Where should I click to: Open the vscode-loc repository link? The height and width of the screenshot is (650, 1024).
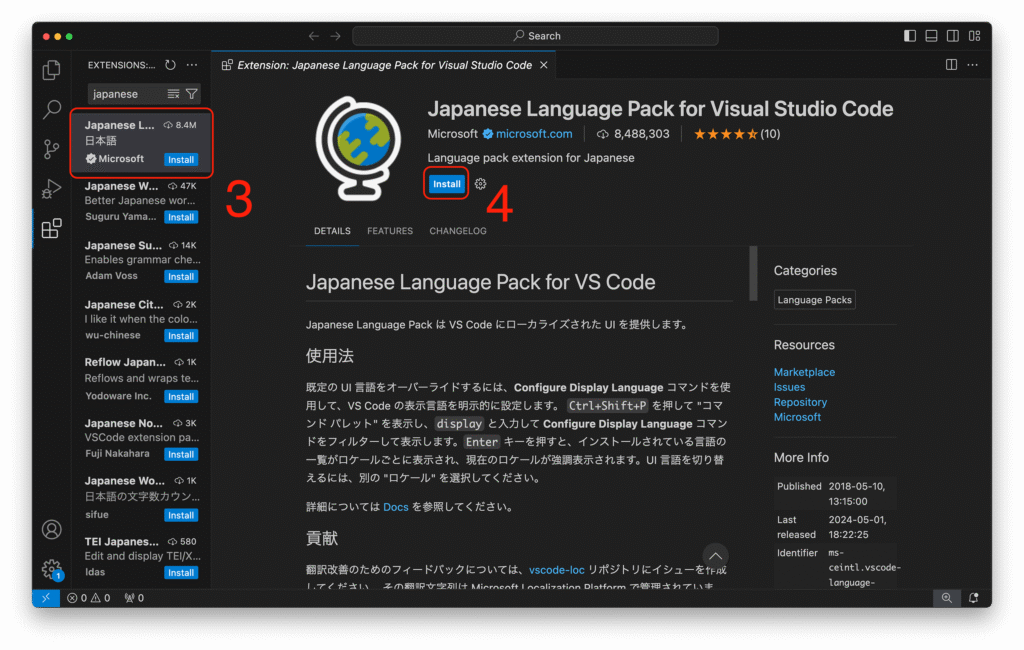click(556, 570)
